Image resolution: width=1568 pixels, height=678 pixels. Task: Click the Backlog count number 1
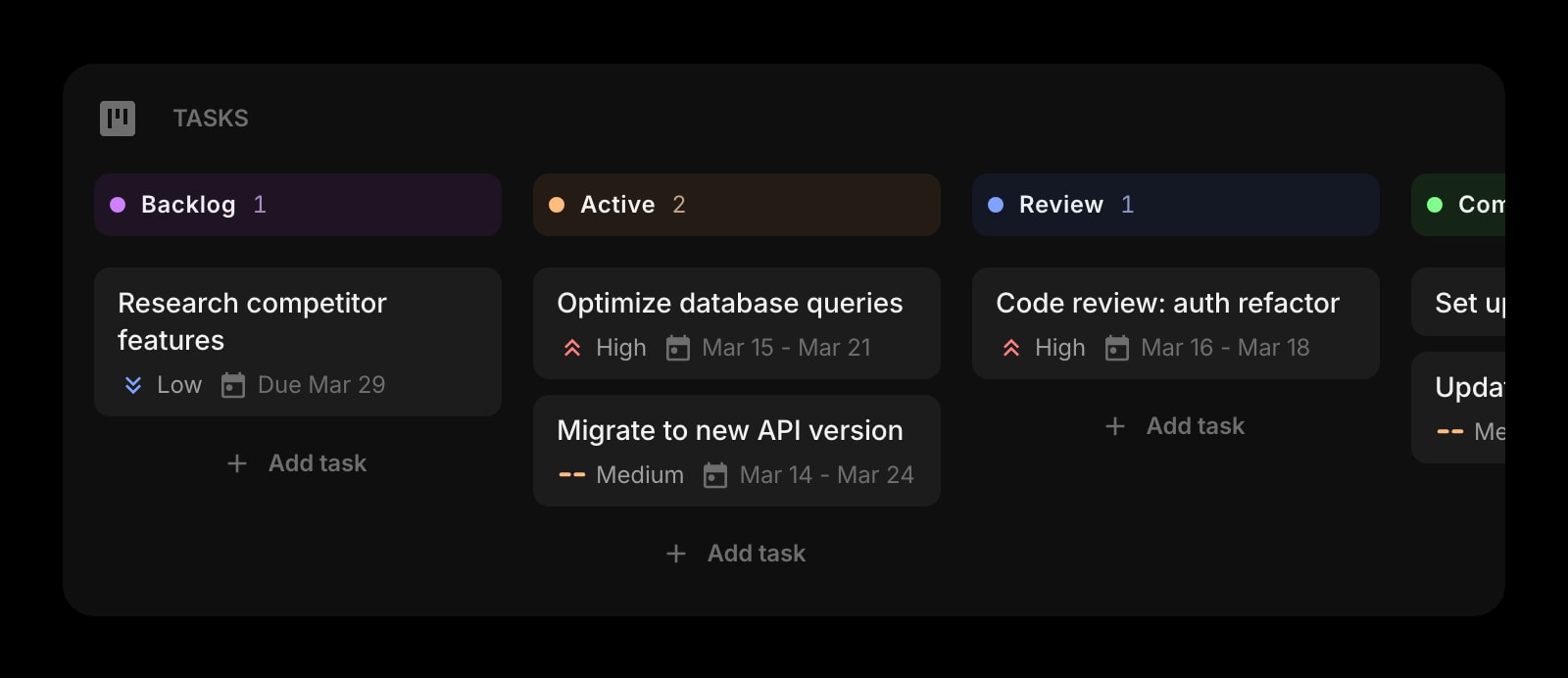(260, 205)
